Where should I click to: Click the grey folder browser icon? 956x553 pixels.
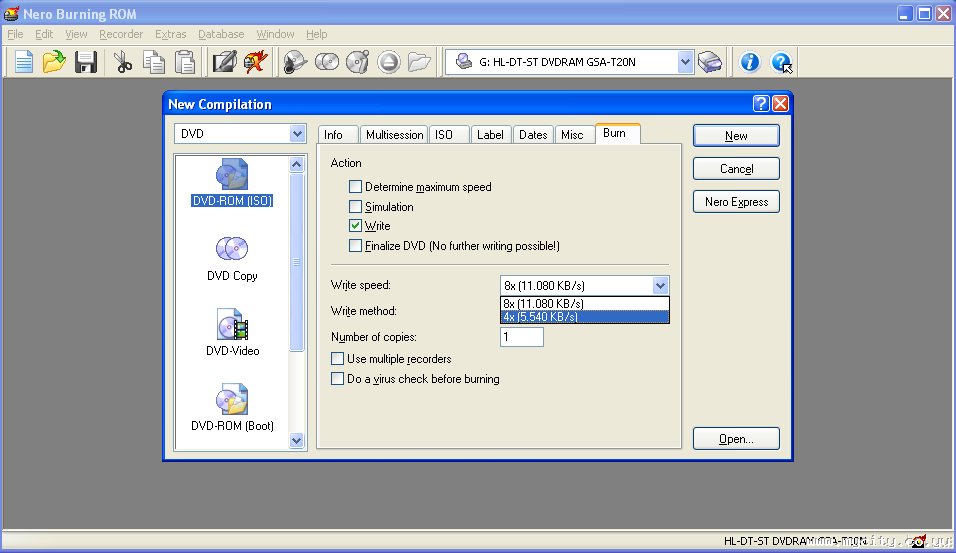[x=419, y=62]
